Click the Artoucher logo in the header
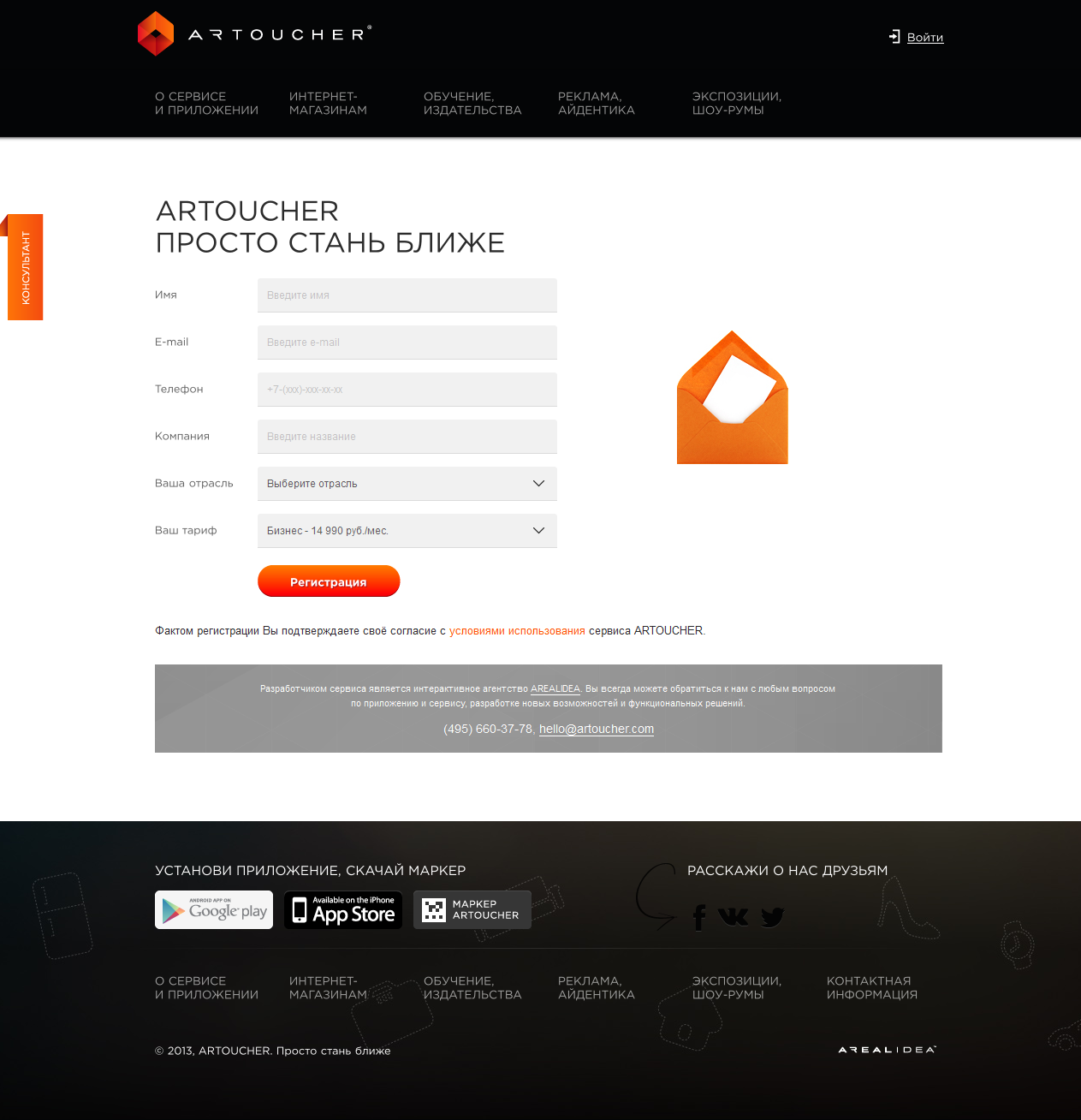Image resolution: width=1081 pixels, height=1120 pixels. (x=254, y=34)
